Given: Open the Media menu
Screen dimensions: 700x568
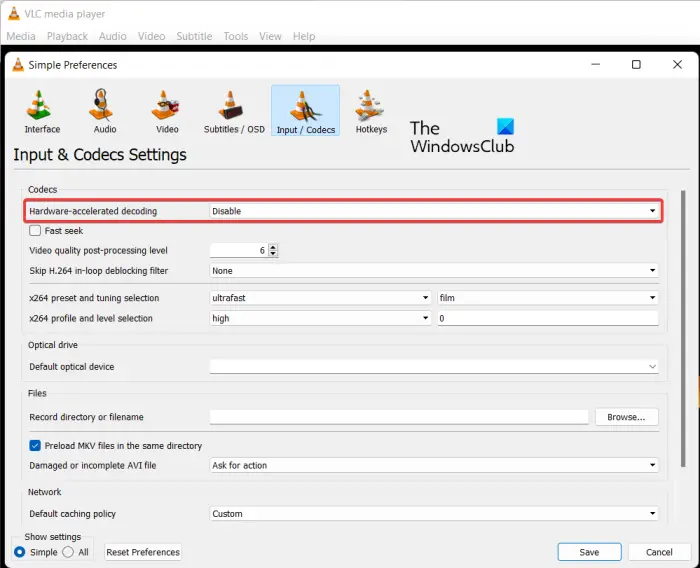Looking at the screenshot, I should (x=21, y=36).
